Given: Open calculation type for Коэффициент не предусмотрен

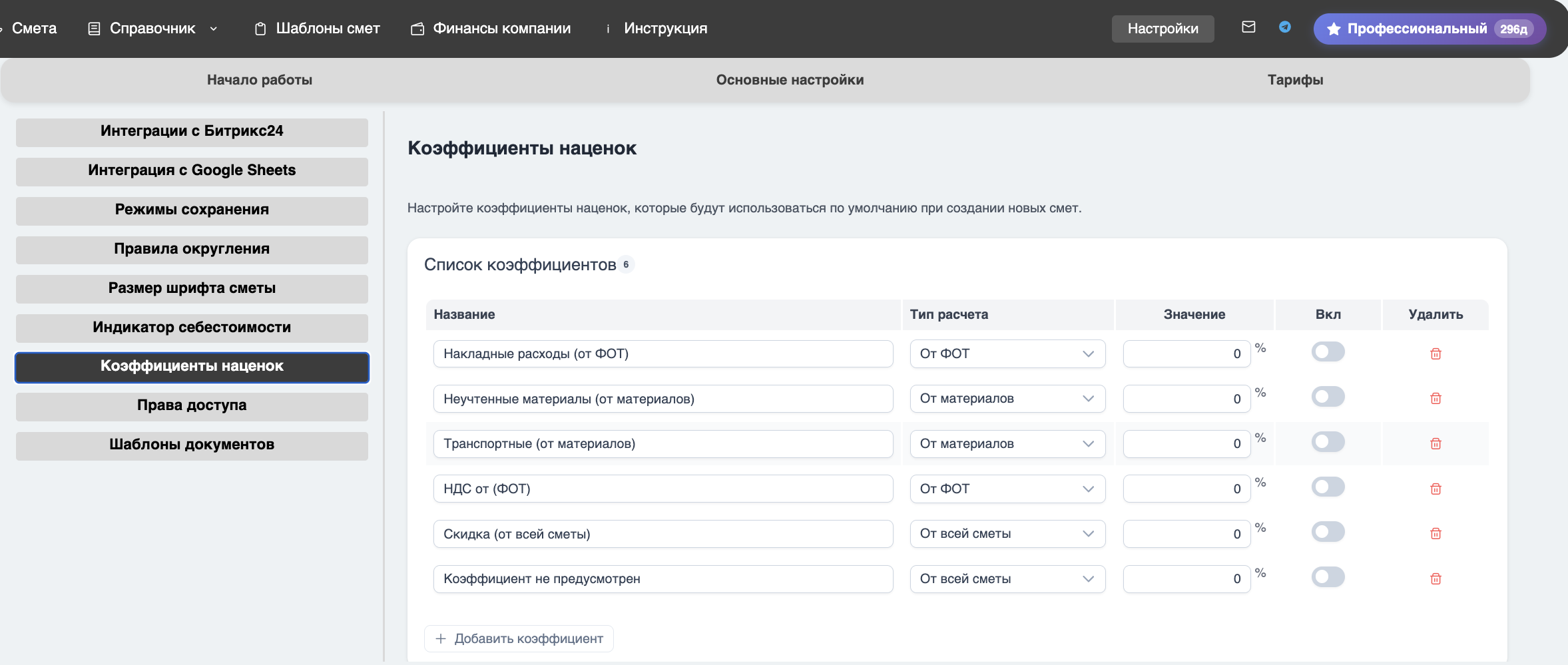Looking at the screenshot, I should (x=1007, y=578).
